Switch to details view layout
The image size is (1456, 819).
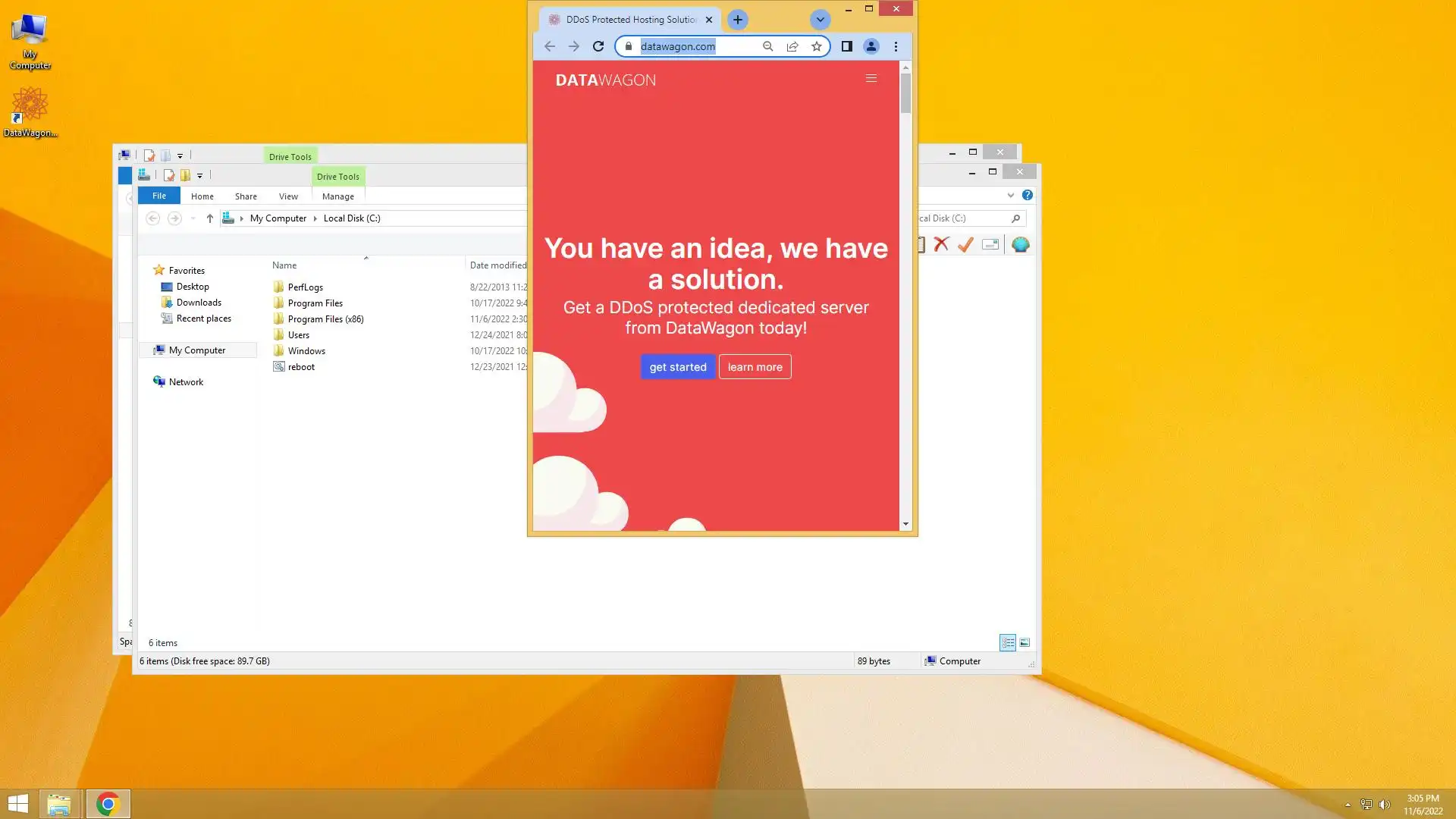(x=1008, y=642)
